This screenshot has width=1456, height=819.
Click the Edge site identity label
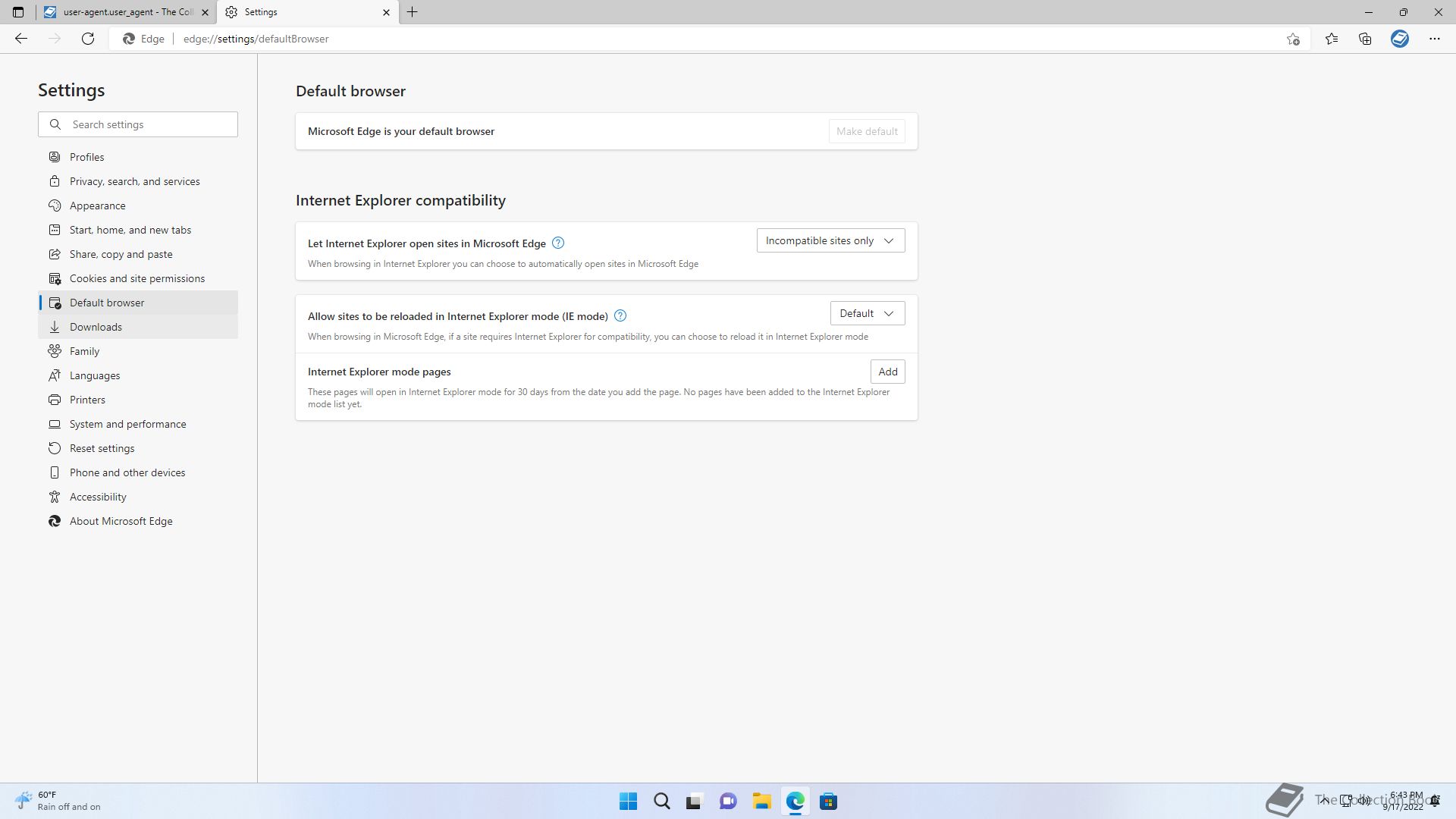tap(144, 39)
